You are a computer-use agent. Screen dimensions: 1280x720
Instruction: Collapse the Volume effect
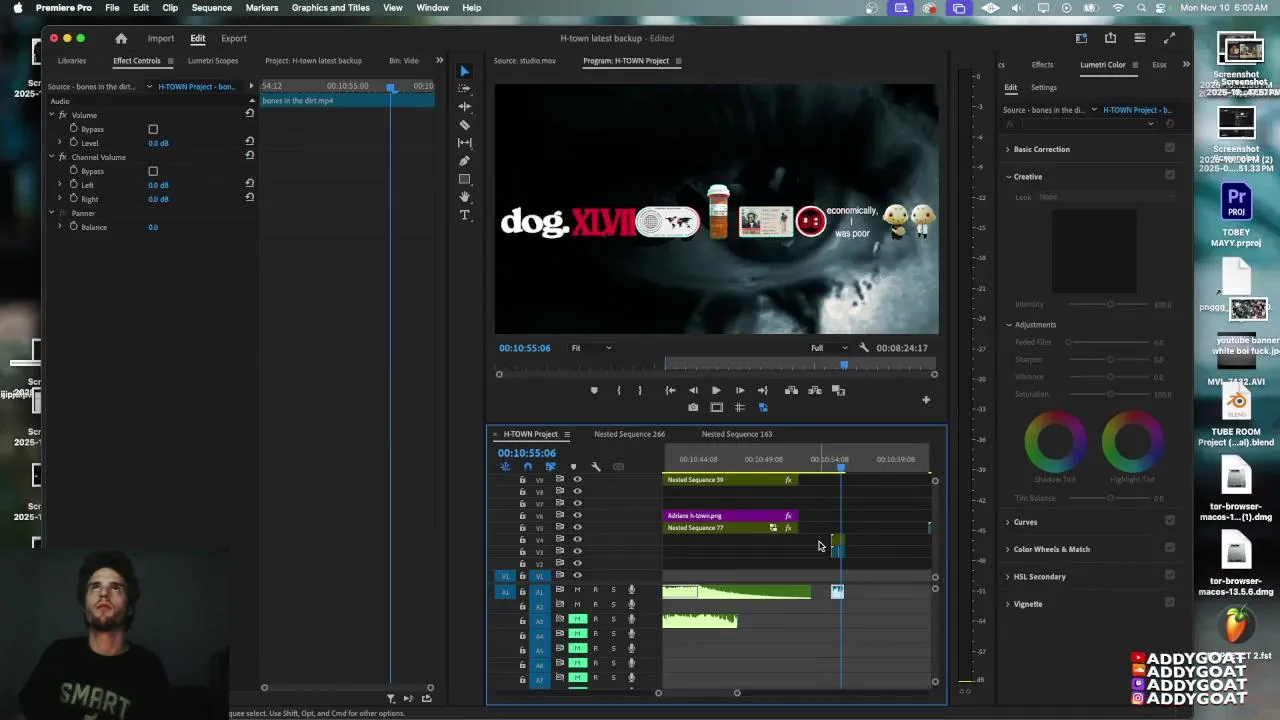52,115
